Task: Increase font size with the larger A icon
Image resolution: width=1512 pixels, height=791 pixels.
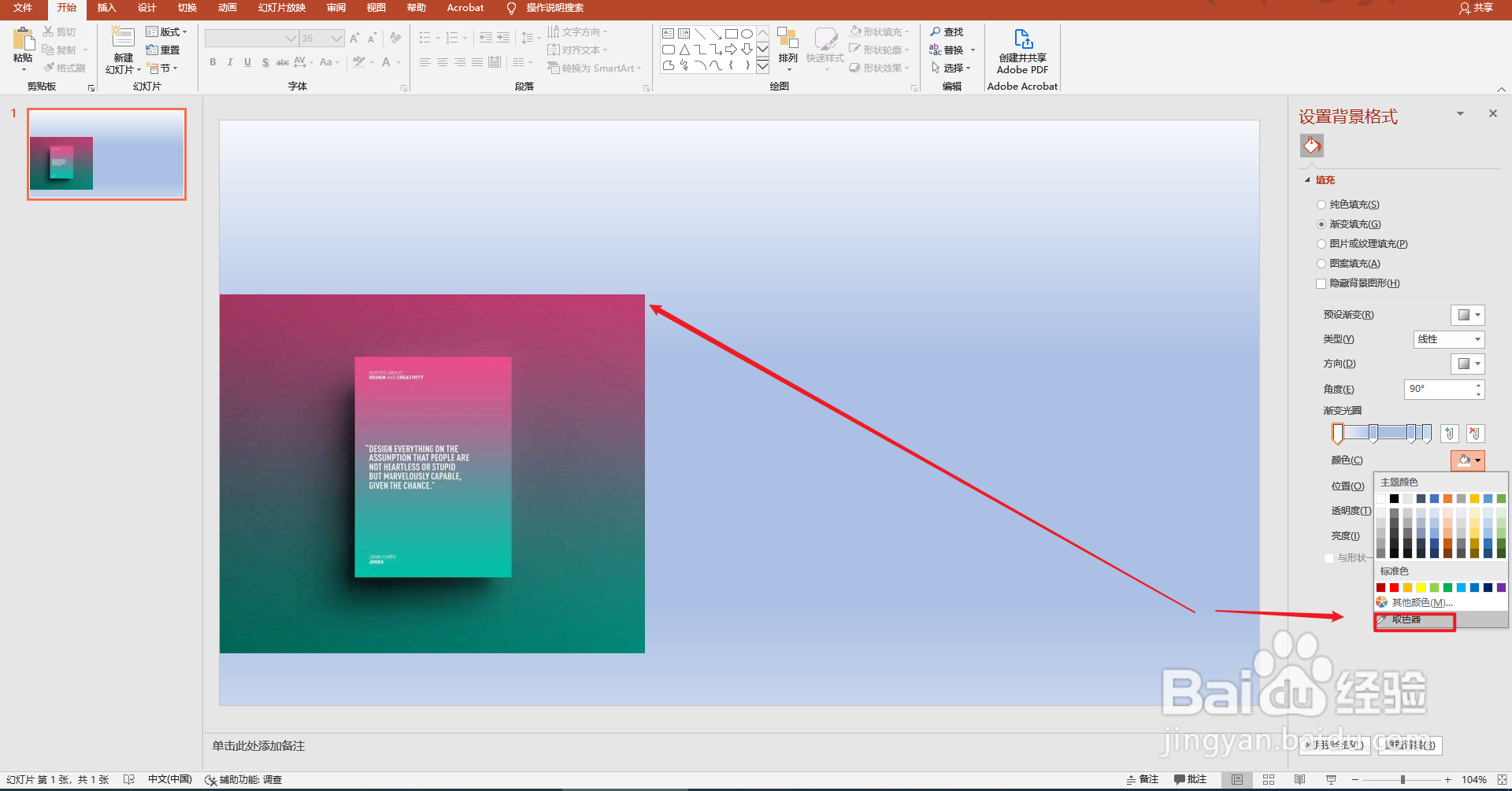Action: pyautogui.click(x=354, y=38)
